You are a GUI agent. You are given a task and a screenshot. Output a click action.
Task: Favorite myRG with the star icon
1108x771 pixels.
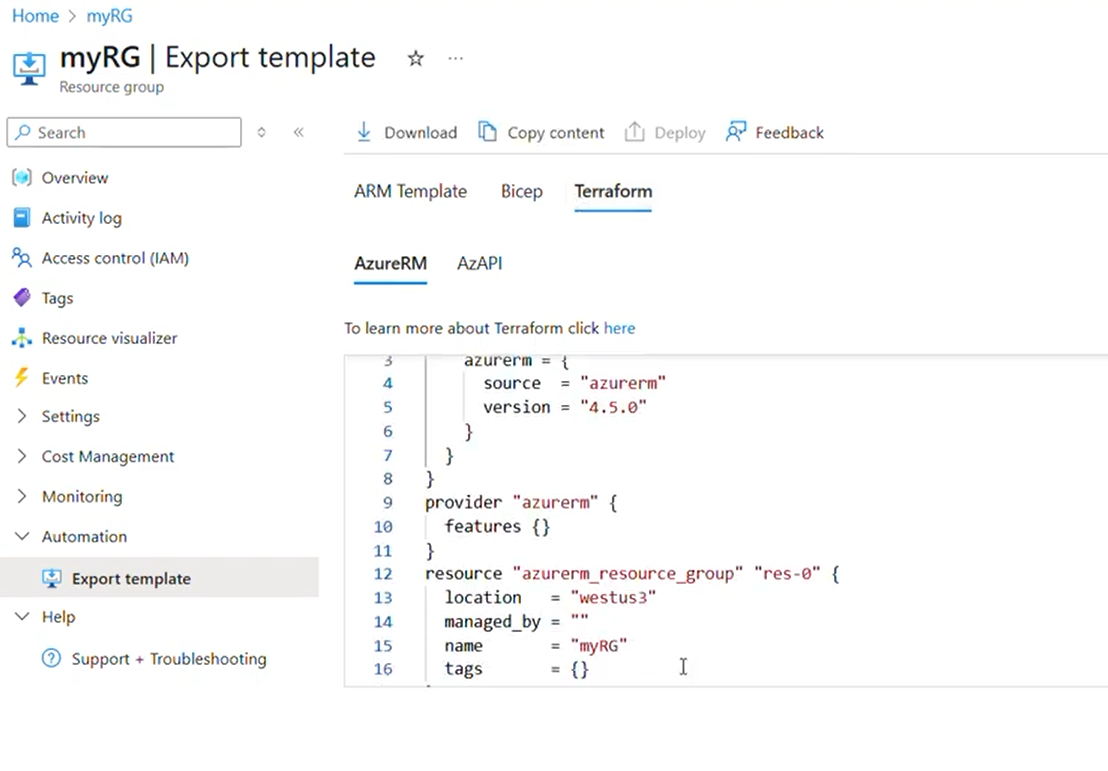click(416, 59)
